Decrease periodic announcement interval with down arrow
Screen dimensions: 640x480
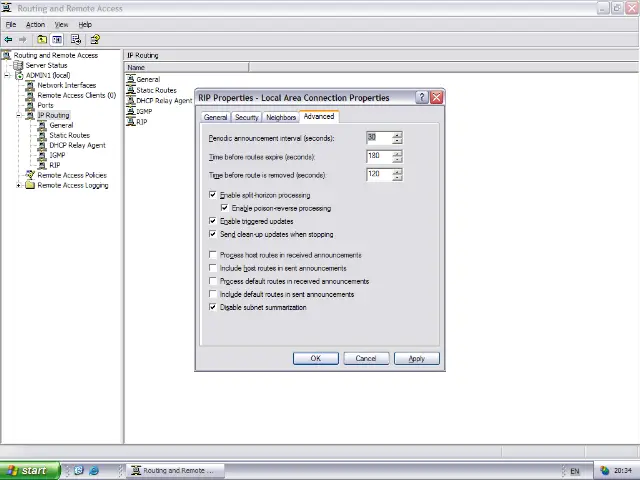[397, 141]
